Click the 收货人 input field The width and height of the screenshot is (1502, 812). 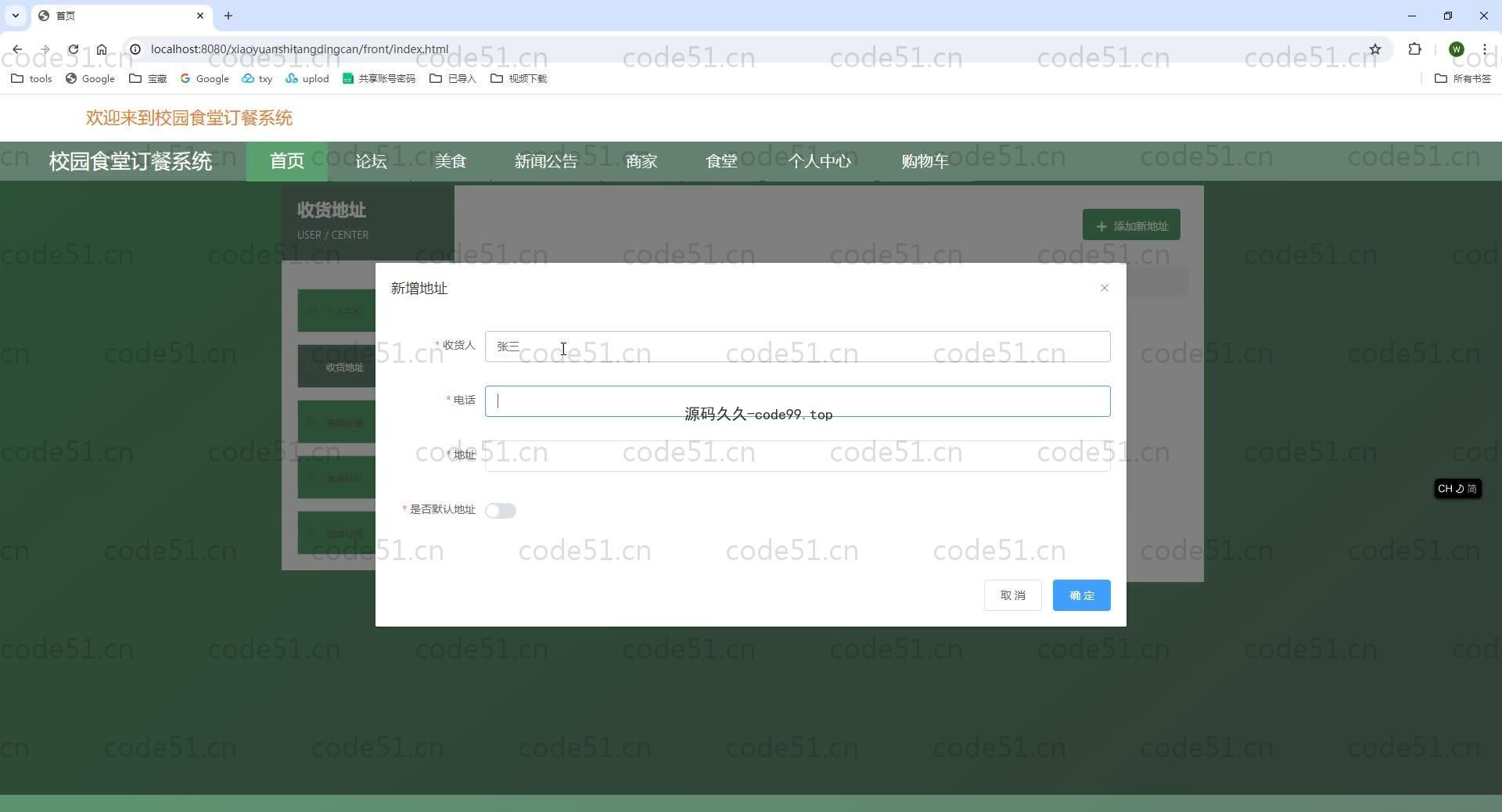tap(797, 347)
